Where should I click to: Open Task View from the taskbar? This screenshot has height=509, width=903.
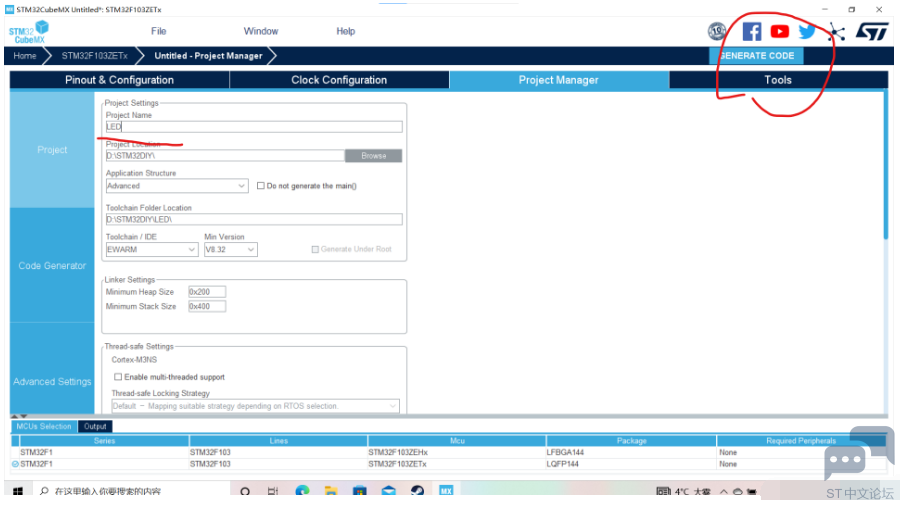point(273,491)
